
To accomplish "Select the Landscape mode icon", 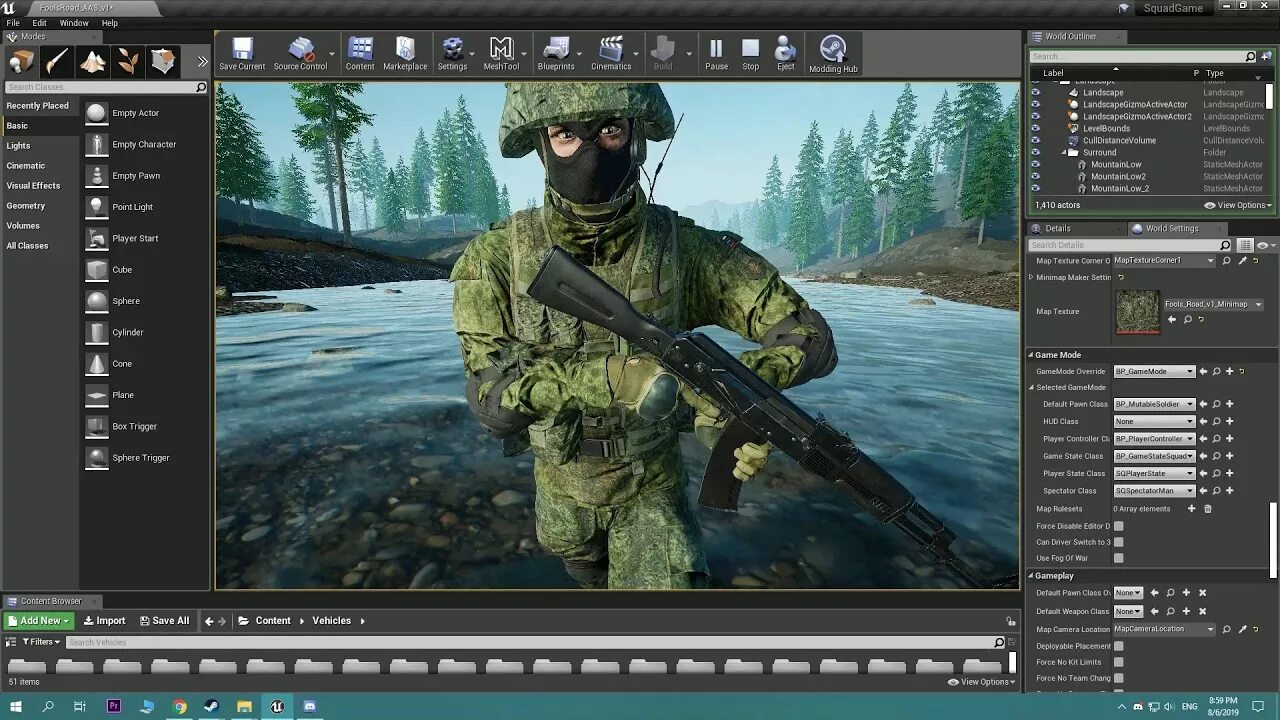I will coord(93,62).
